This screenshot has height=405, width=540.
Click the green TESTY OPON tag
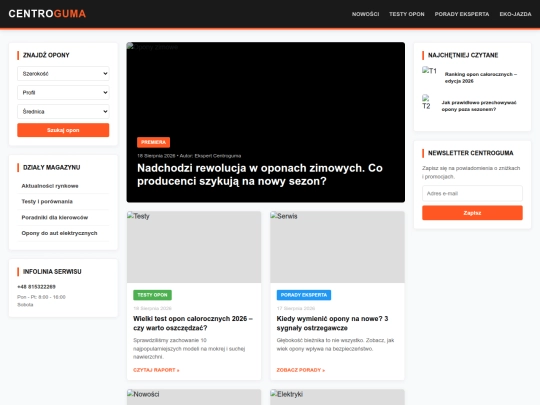(x=152, y=295)
